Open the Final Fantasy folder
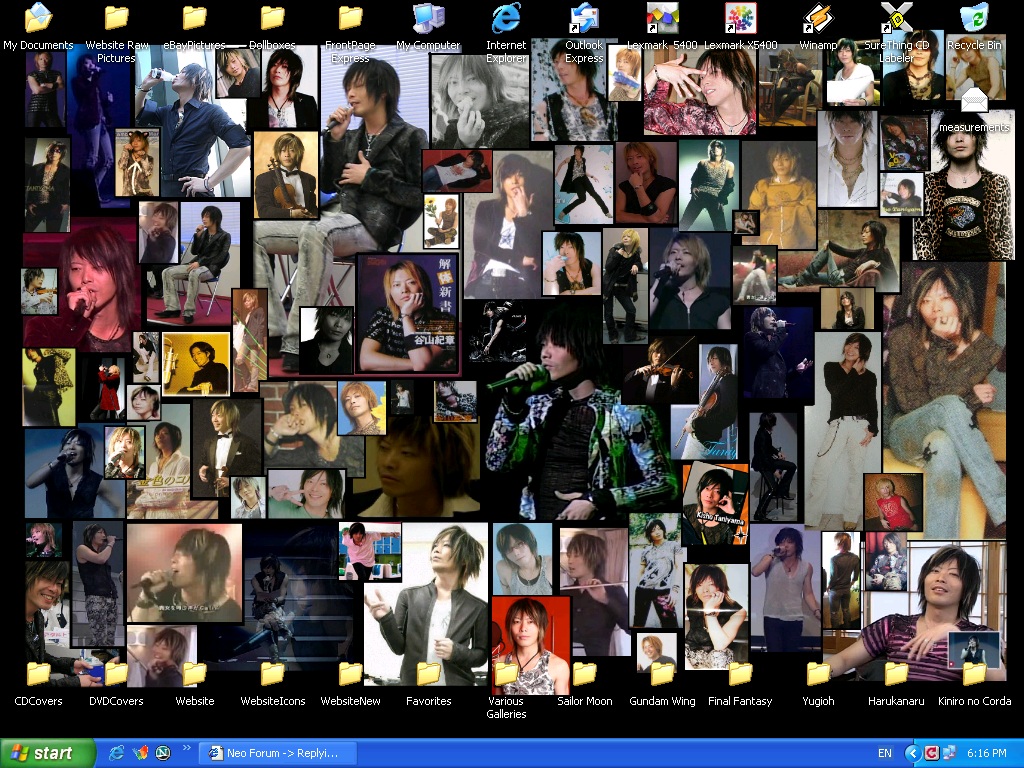 point(740,675)
